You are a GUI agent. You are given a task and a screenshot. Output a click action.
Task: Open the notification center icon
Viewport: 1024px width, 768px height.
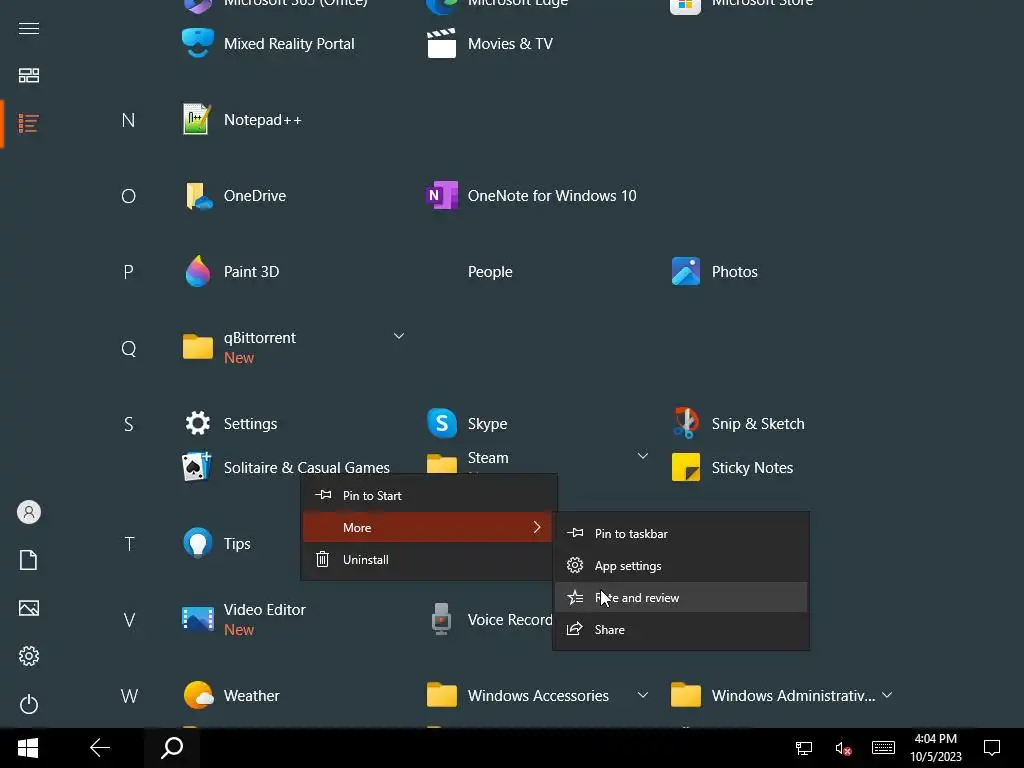[992, 748]
